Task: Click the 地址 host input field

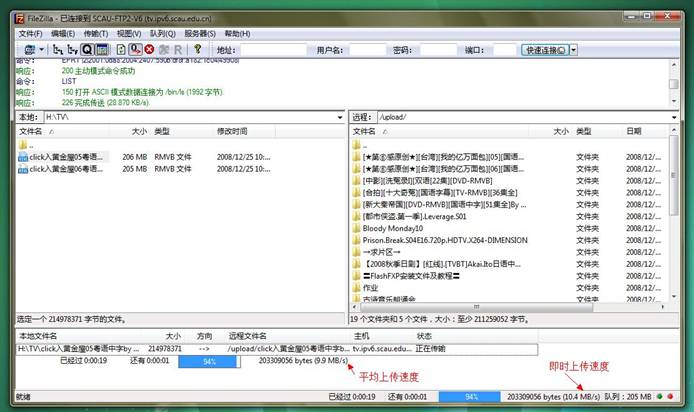Action: click(273, 50)
